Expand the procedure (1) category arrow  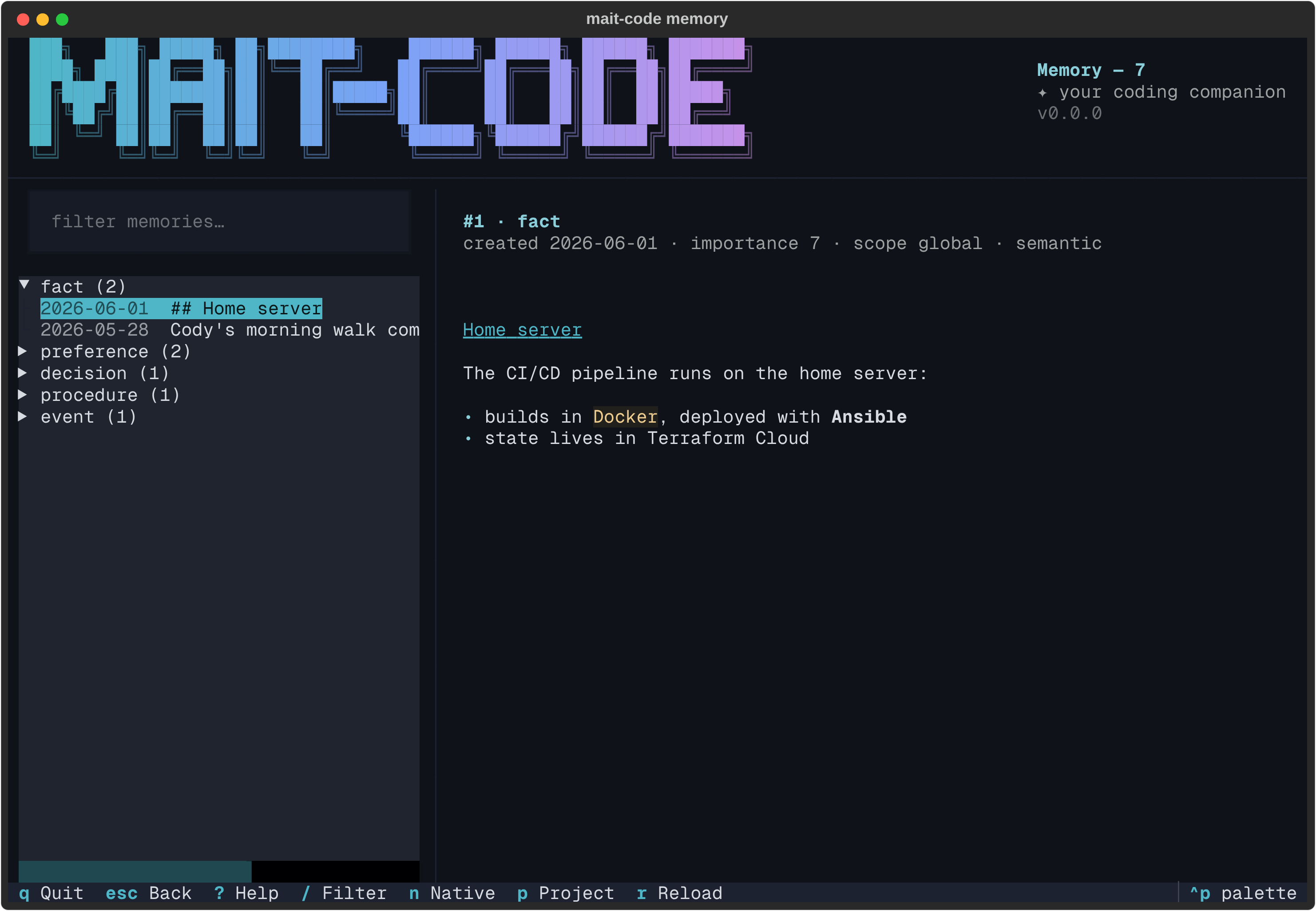(x=23, y=394)
